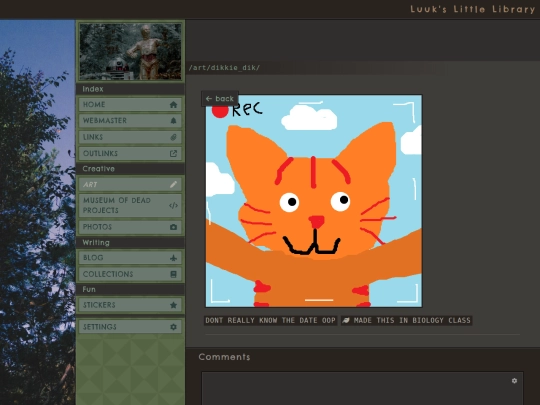This screenshot has height=405, width=540.
Task: Click the code brackets icon beside Museum
Action: [x=173, y=206]
